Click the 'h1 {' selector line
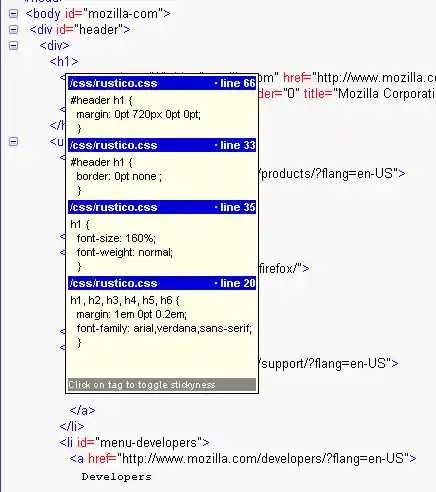 pyautogui.click(x=80, y=224)
